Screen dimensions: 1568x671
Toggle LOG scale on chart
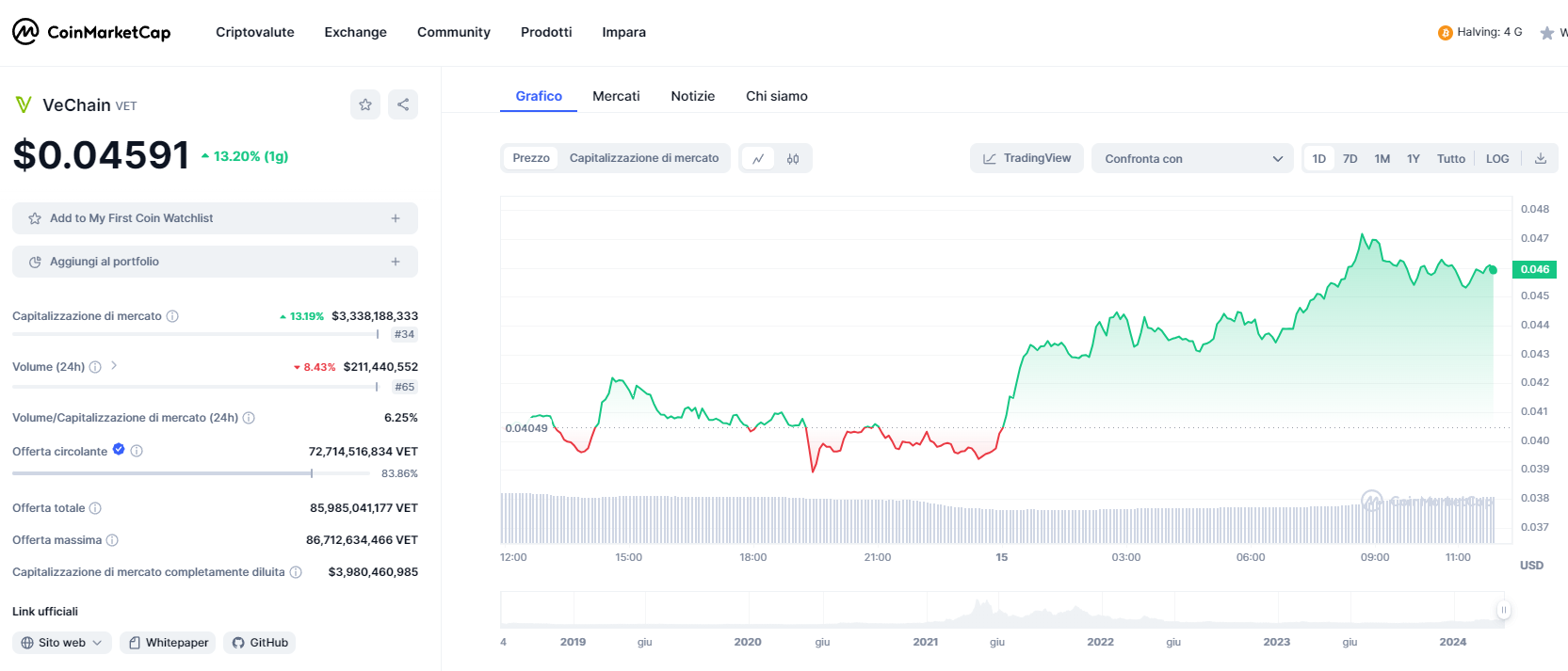click(1497, 159)
